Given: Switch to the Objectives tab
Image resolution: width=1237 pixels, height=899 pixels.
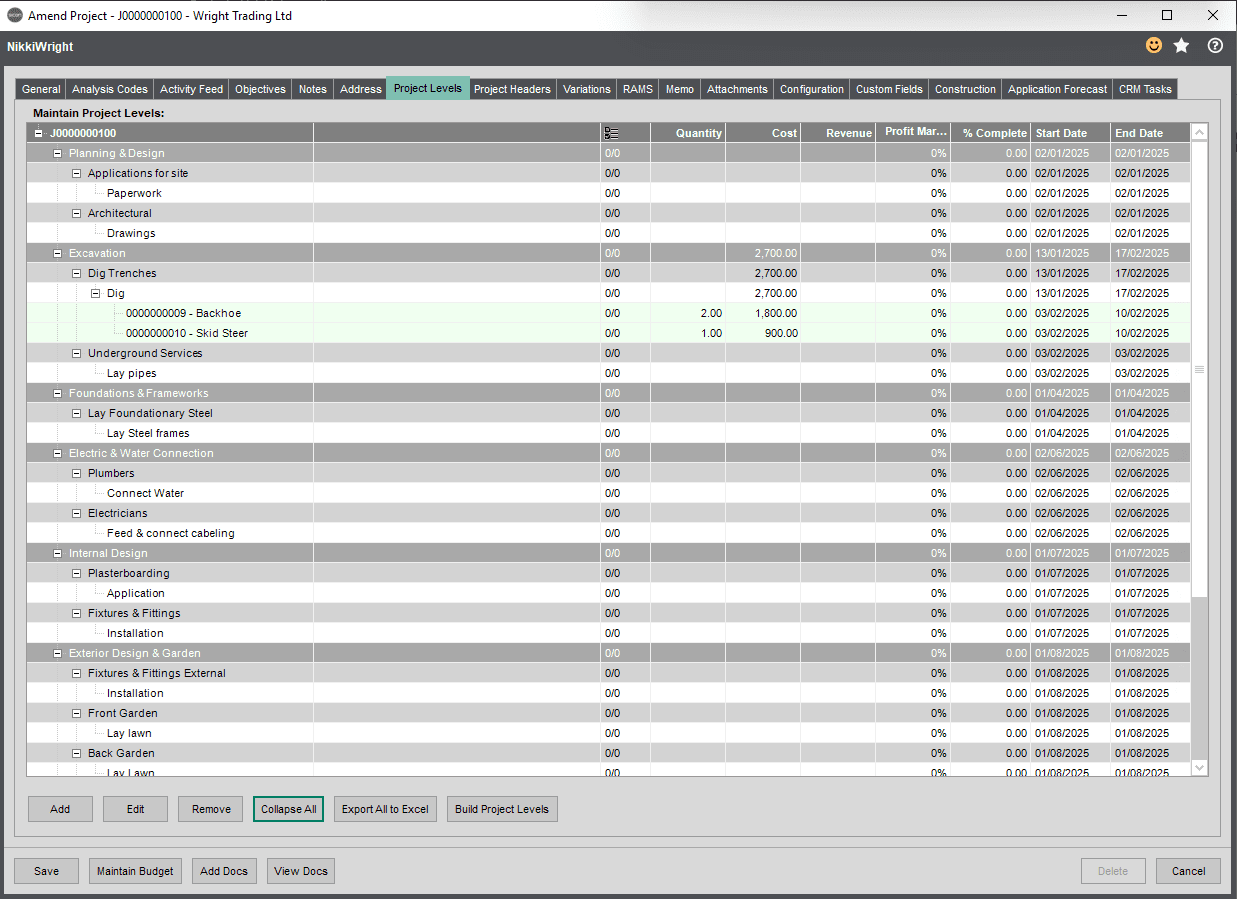Looking at the screenshot, I should coord(260,89).
